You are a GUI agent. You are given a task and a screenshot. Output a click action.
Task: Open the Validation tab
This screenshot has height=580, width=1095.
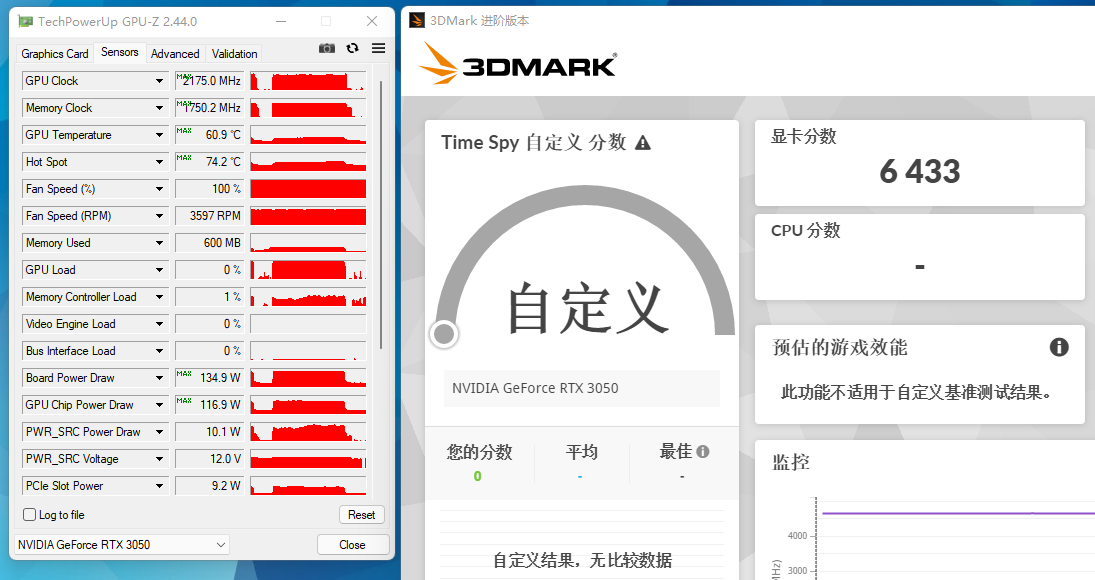235,54
